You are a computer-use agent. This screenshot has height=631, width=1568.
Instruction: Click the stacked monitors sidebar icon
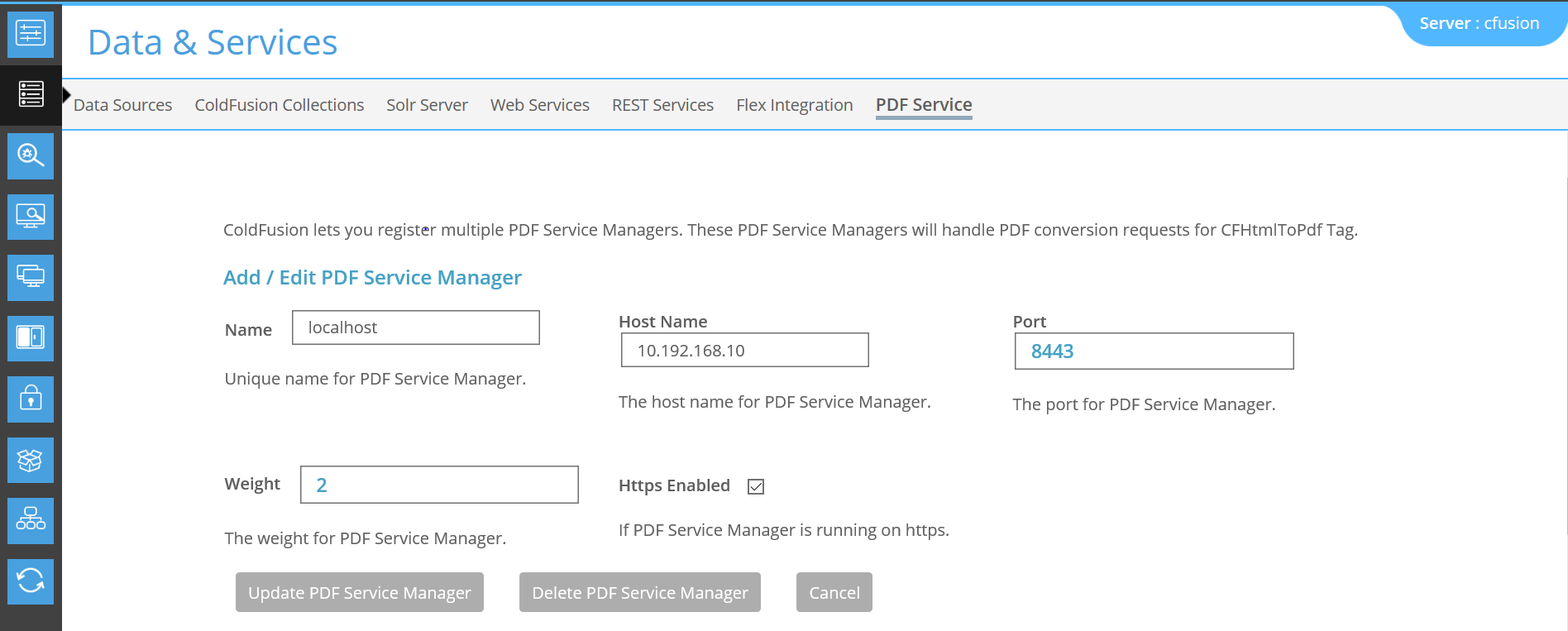(31, 277)
